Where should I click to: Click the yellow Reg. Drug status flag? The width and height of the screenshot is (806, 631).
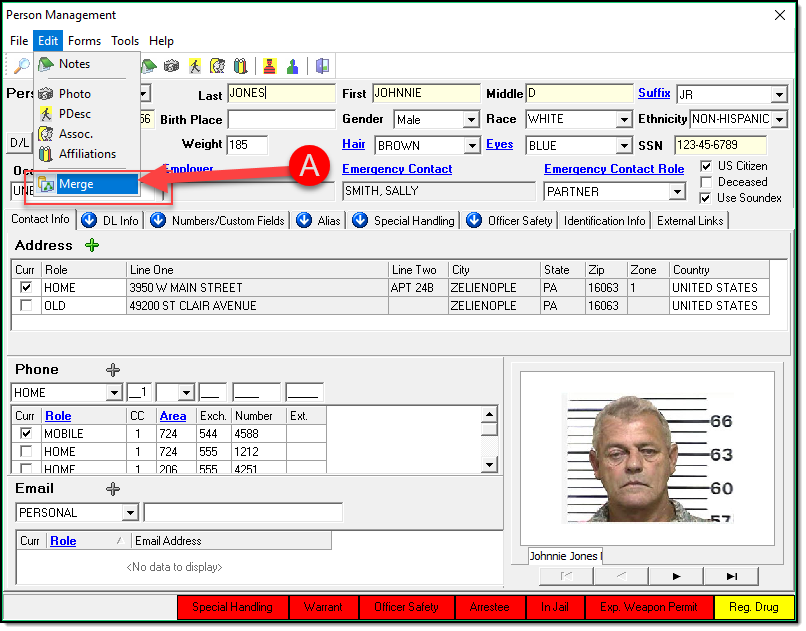click(754, 607)
